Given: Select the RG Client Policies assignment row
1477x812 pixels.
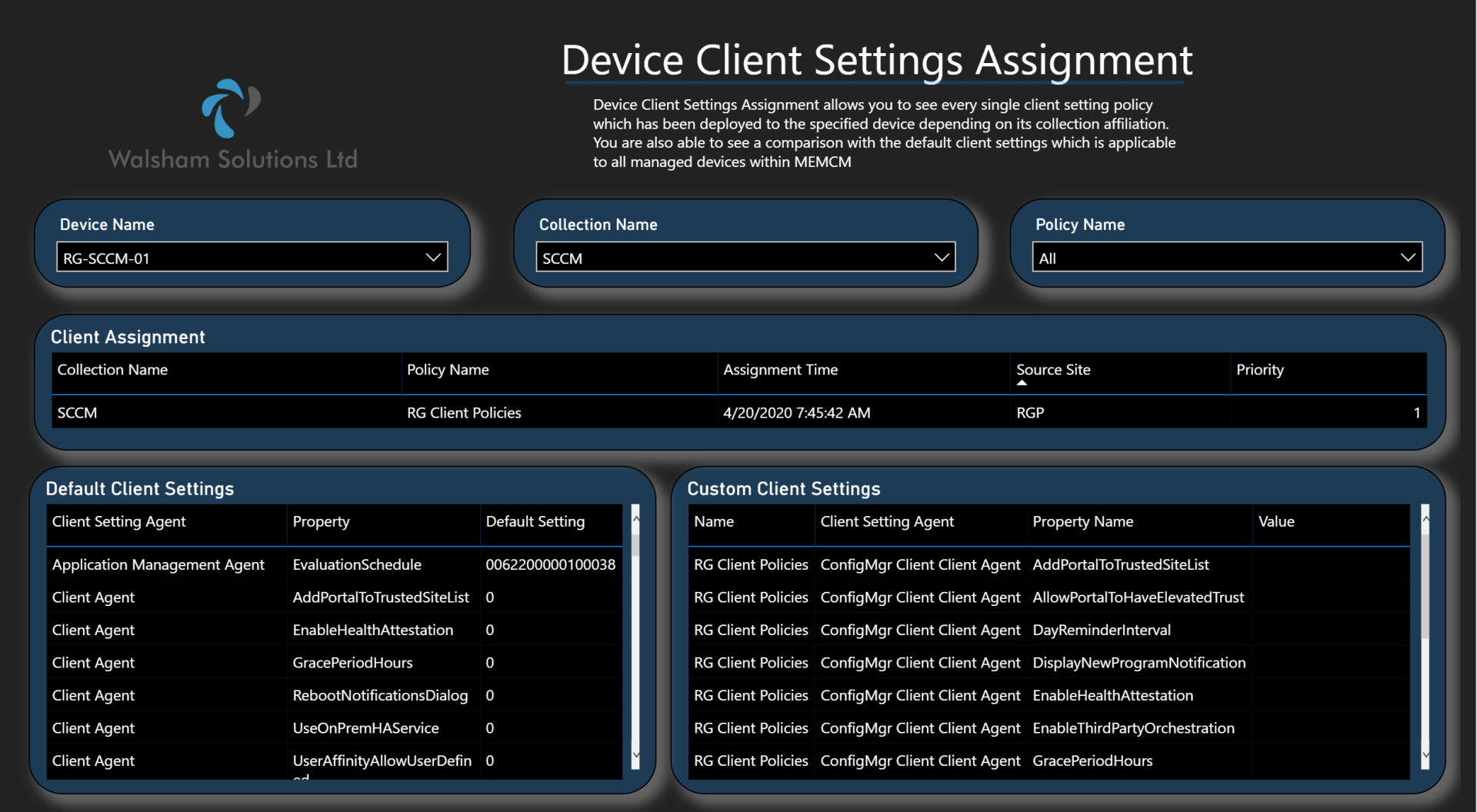Looking at the screenshot, I should click(x=738, y=413).
